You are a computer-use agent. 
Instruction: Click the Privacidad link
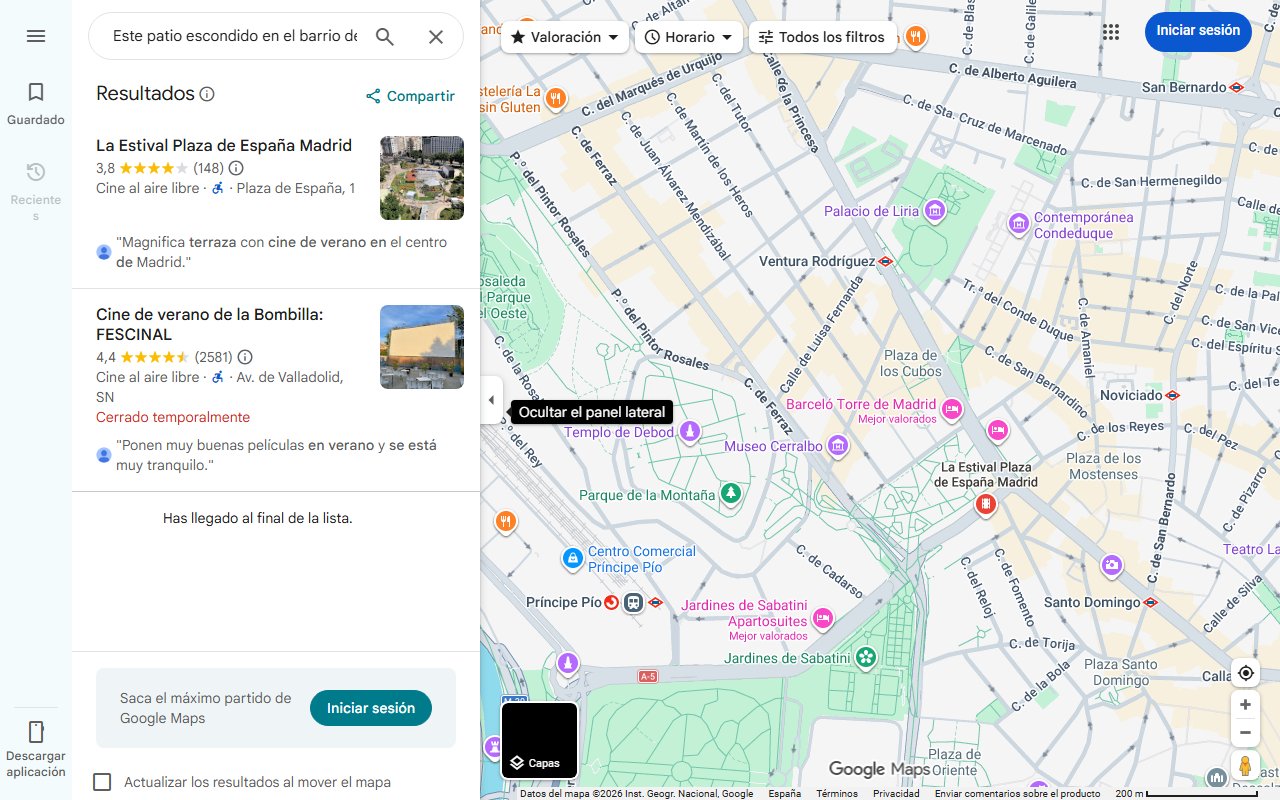(x=895, y=792)
